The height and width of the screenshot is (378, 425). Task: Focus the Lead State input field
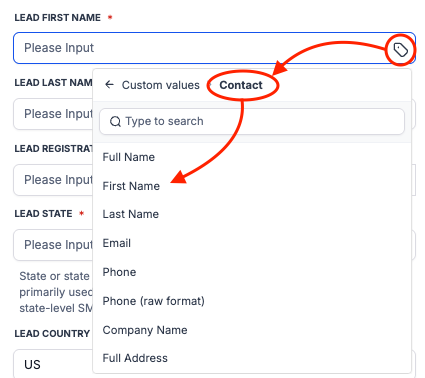click(53, 245)
